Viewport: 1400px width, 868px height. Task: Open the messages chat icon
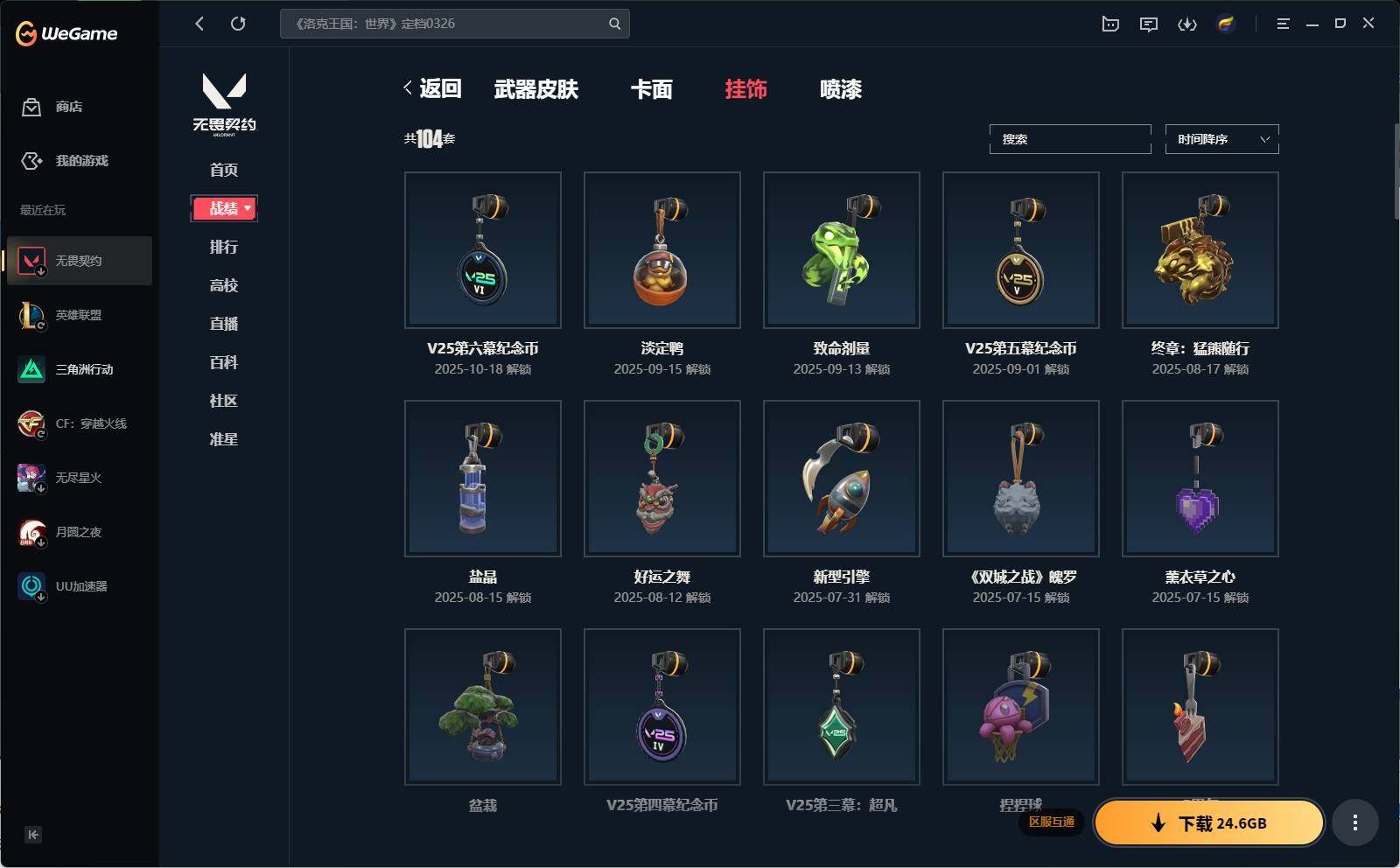[x=1149, y=24]
